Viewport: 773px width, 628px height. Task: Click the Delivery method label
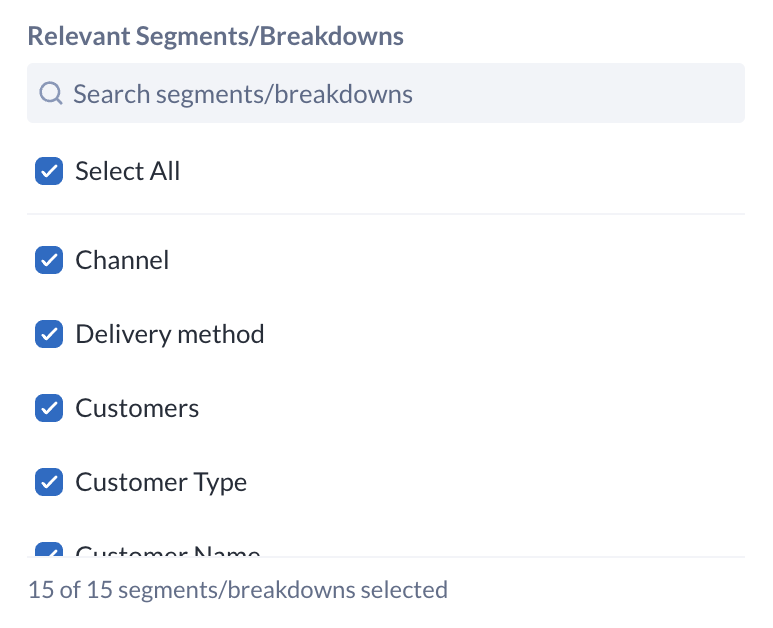(x=170, y=334)
